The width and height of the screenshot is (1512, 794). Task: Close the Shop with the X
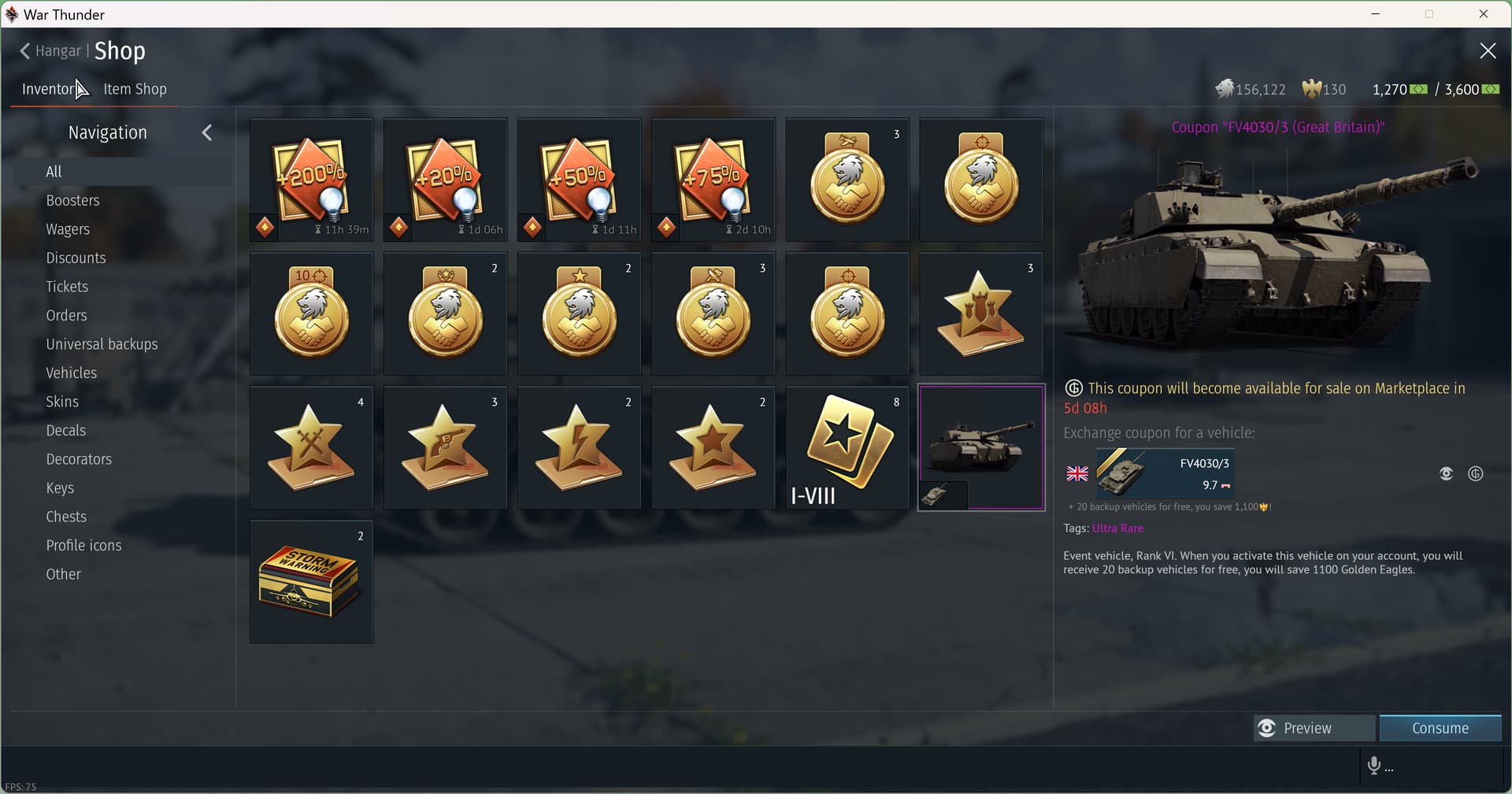pyautogui.click(x=1488, y=51)
